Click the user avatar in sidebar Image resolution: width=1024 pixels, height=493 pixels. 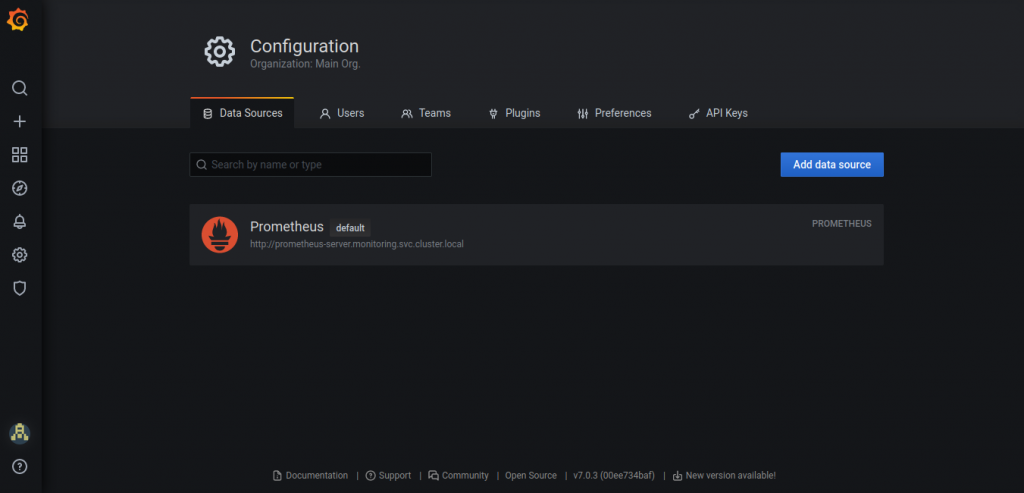coord(19,432)
